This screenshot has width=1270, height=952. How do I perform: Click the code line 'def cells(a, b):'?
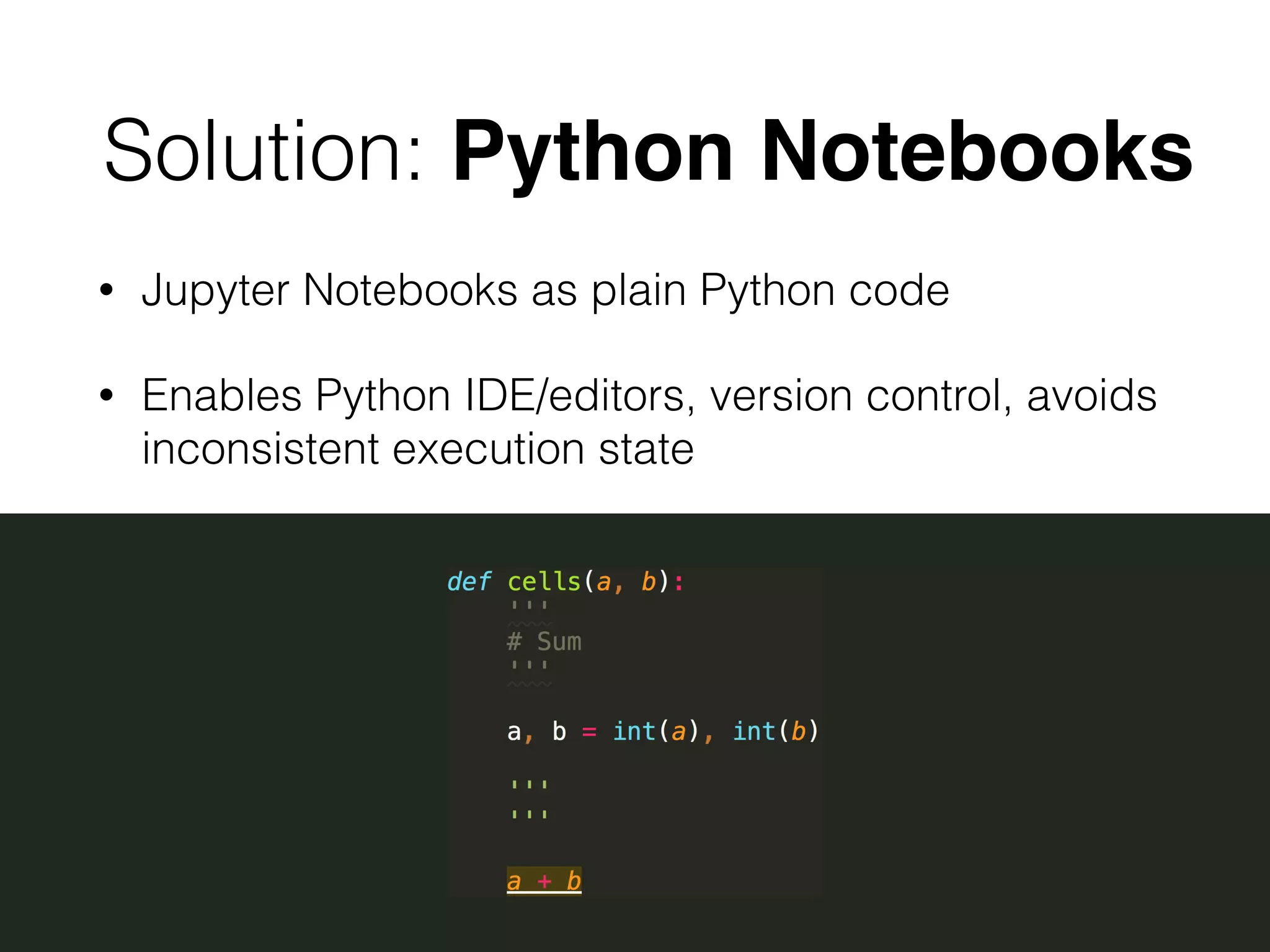pos(566,581)
